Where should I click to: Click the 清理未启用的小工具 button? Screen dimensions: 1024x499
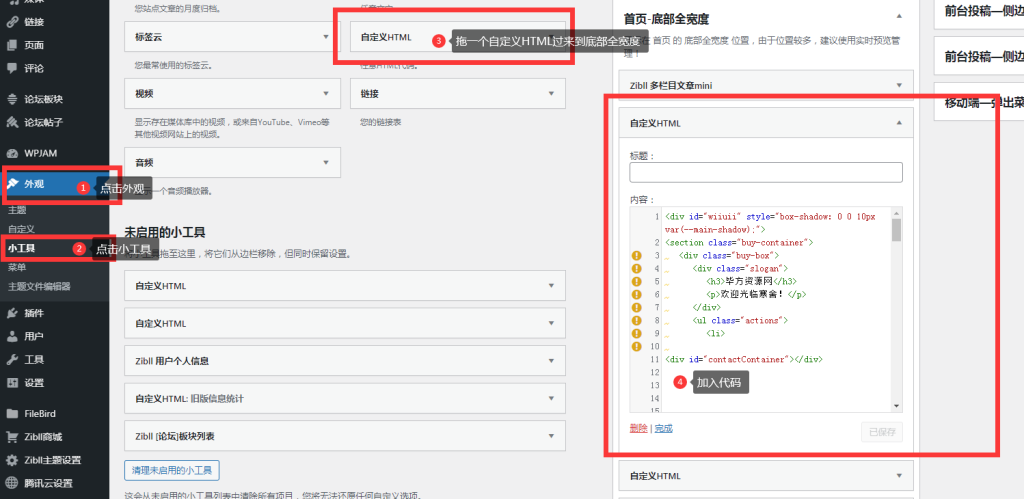tap(171, 470)
